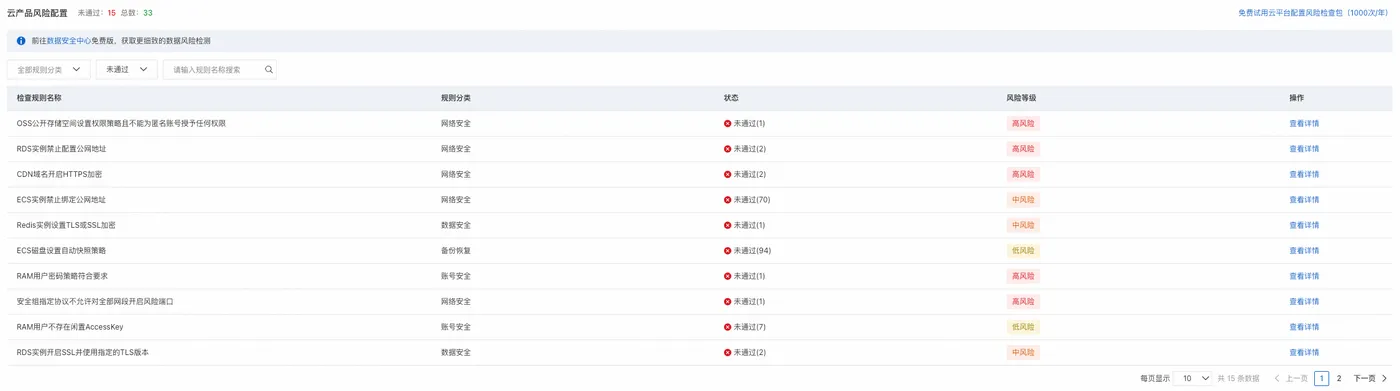Click the 云产品风险配置 page title
This screenshot has height=391, width=1400.
pyautogui.click(x=37, y=13)
